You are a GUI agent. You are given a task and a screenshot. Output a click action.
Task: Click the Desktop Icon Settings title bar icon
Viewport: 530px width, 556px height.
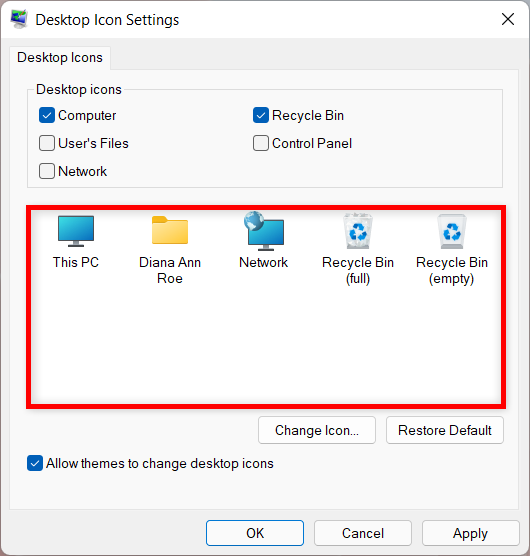[19, 19]
